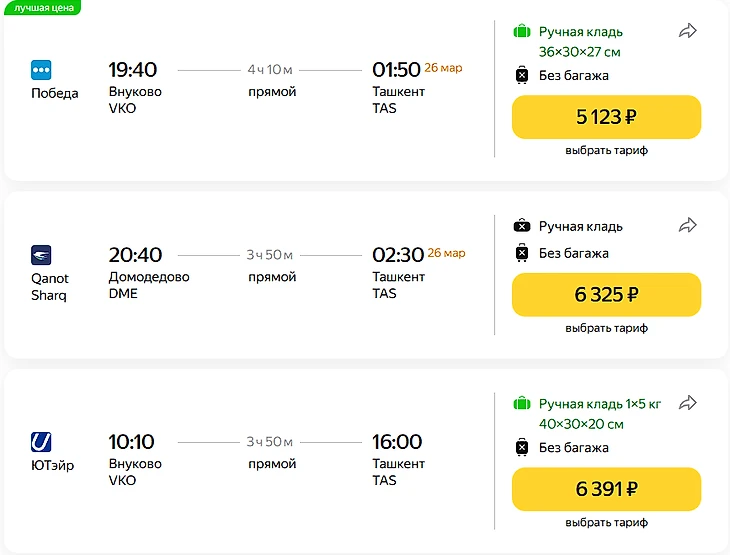
Task: Click the 19:40 Vnukovo departure time
Action: 133,70
